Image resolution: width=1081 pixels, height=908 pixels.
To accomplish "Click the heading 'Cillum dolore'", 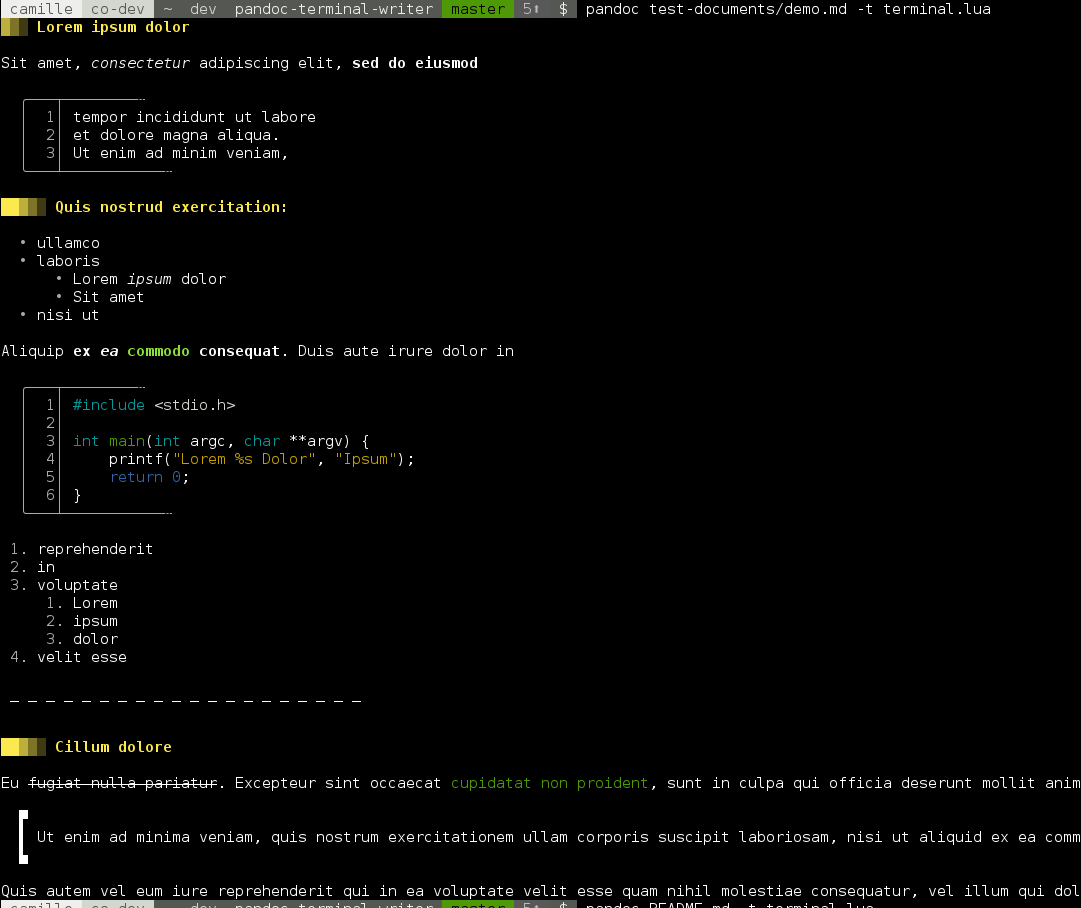I will click(113, 747).
